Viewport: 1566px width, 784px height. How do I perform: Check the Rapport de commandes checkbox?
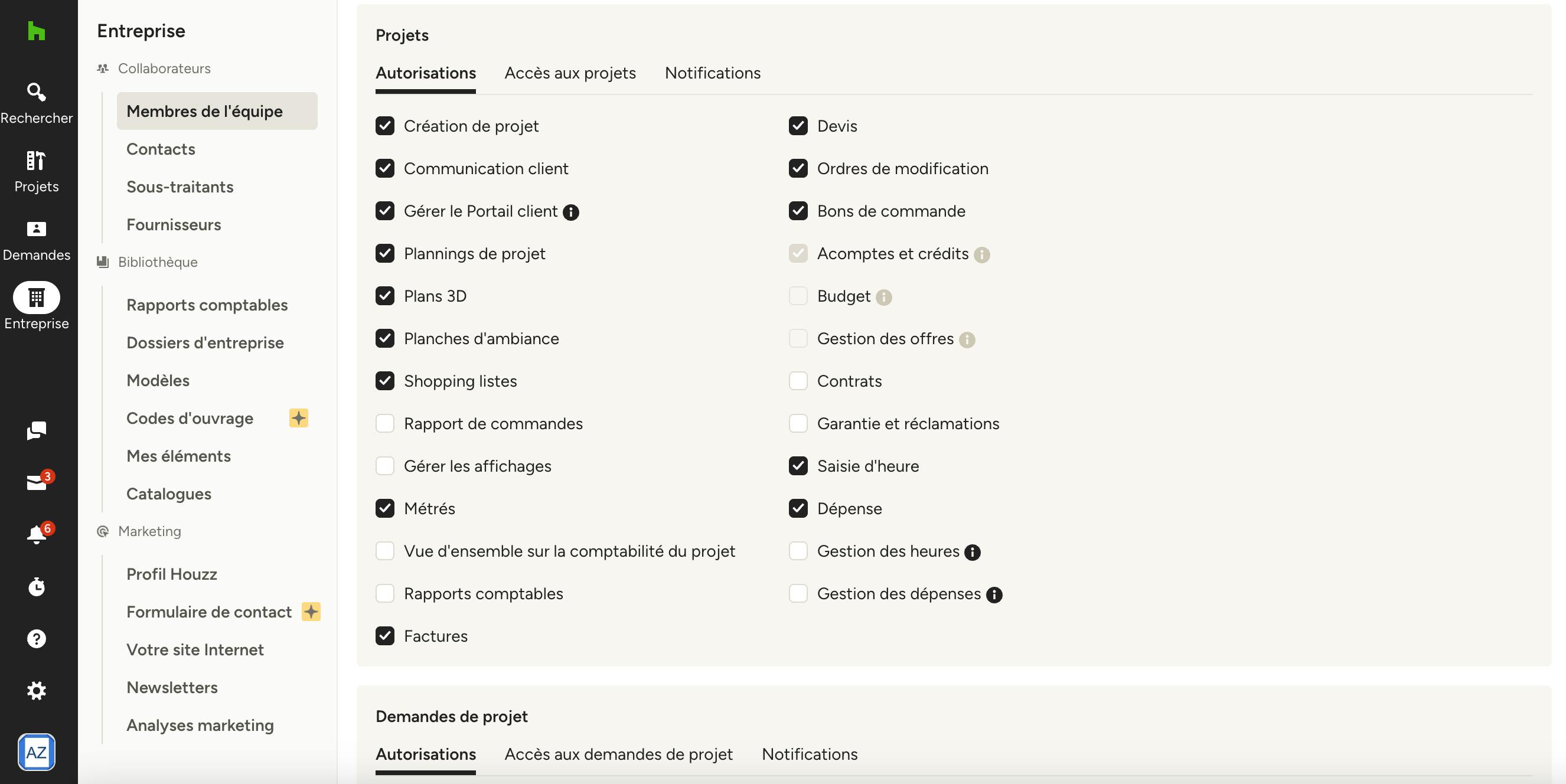(x=385, y=424)
